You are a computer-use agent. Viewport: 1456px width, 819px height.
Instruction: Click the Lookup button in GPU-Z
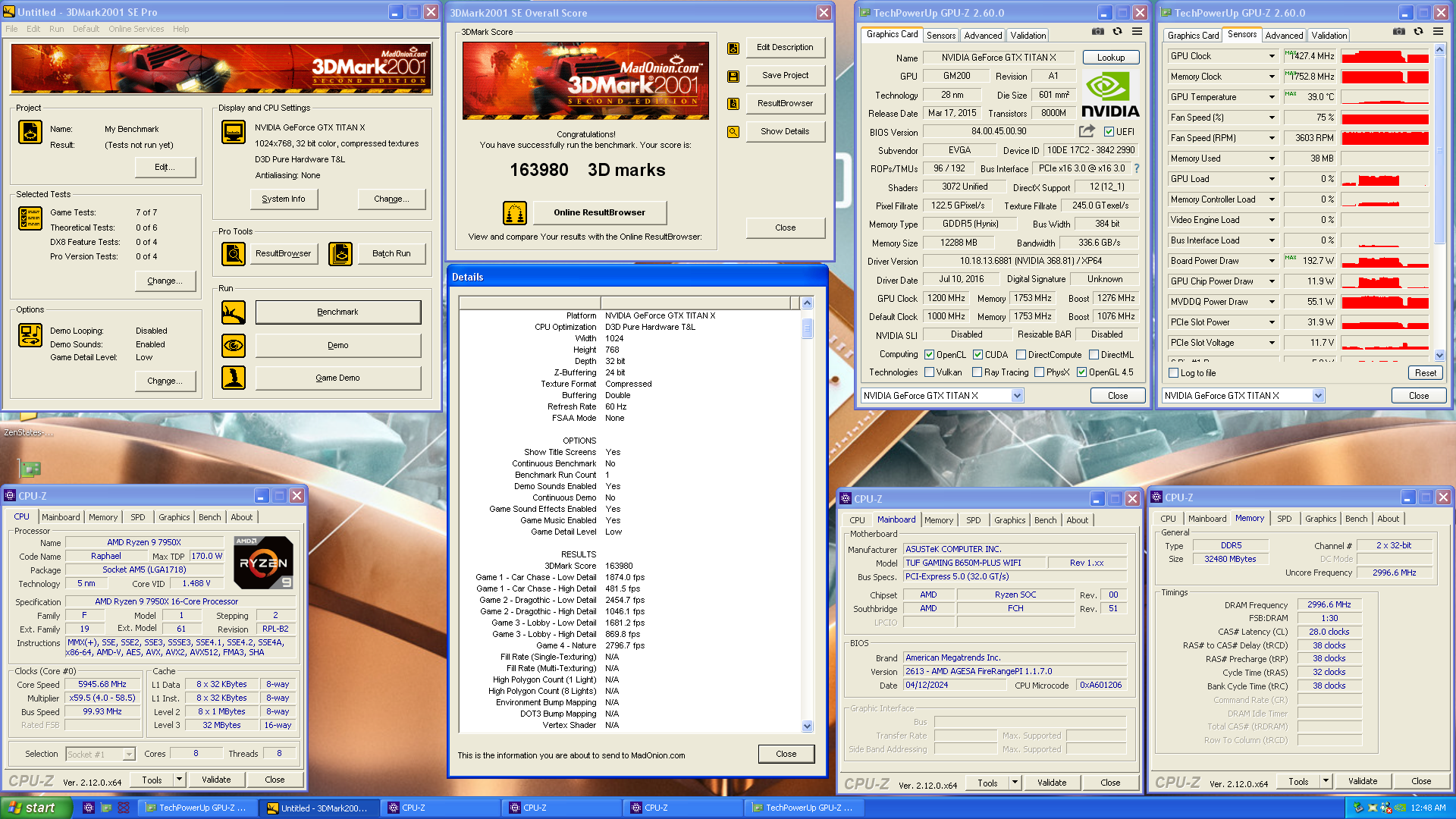[1110, 58]
